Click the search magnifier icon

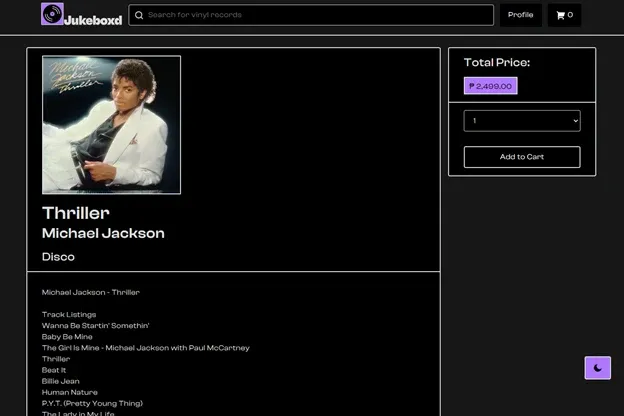(139, 15)
